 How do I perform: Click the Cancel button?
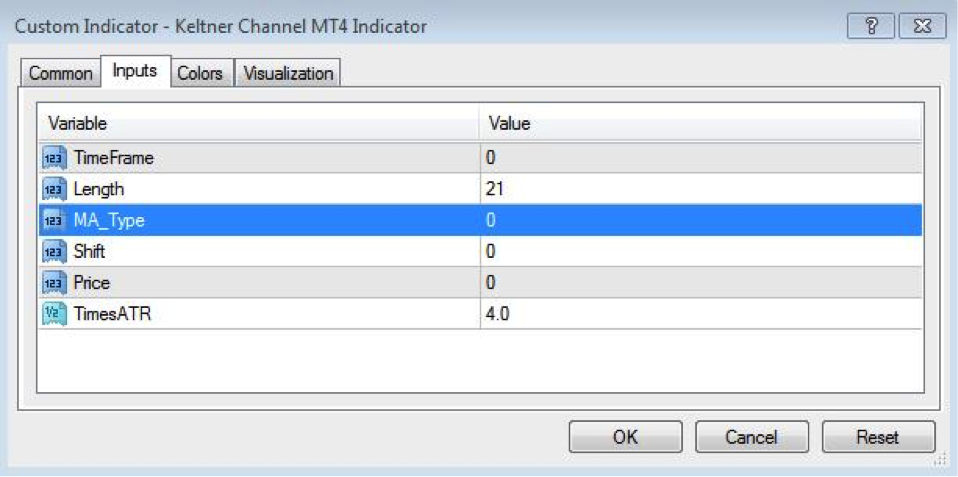[x=751, y=437]
